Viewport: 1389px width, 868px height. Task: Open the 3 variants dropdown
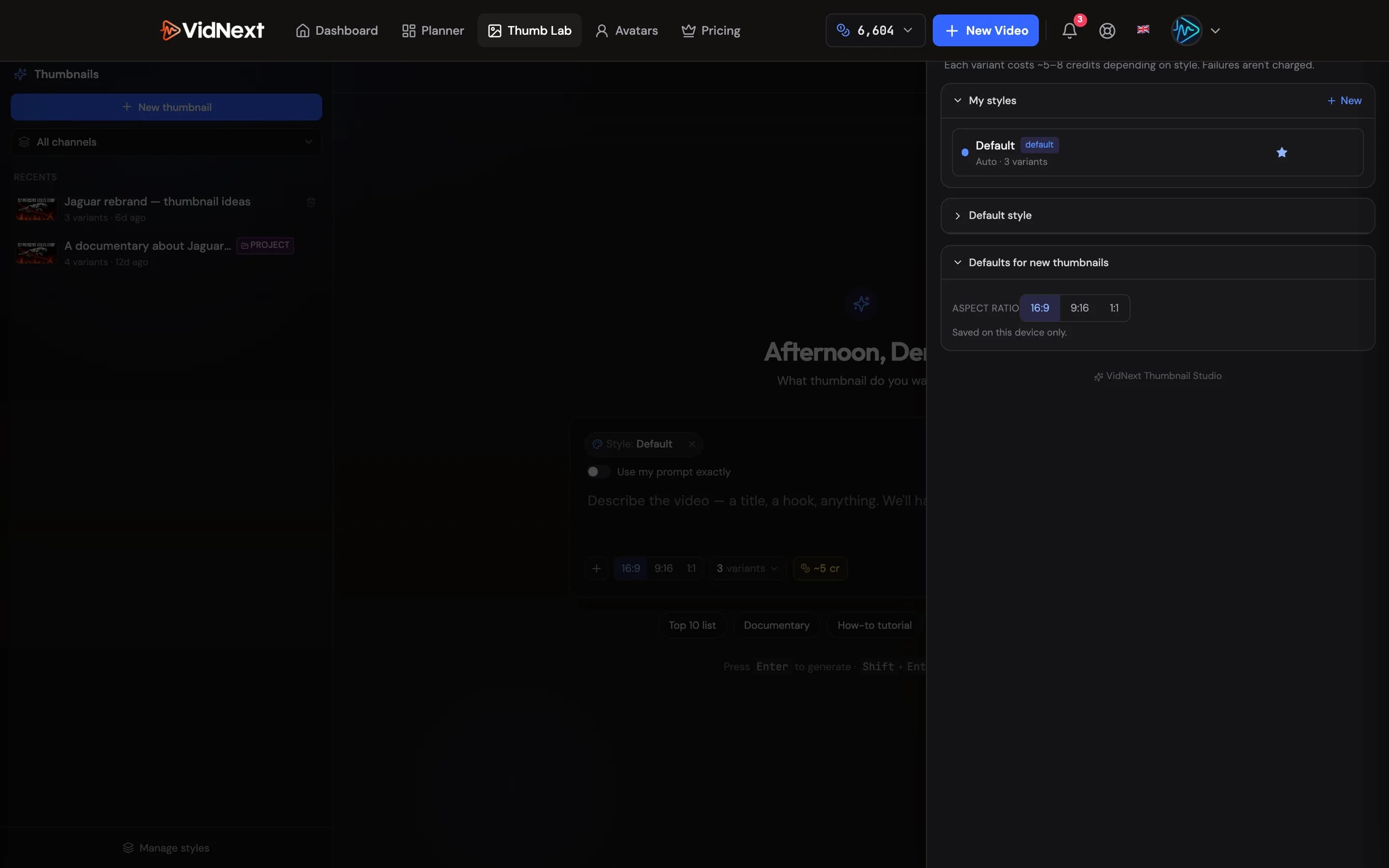click(x=747, y=569)
